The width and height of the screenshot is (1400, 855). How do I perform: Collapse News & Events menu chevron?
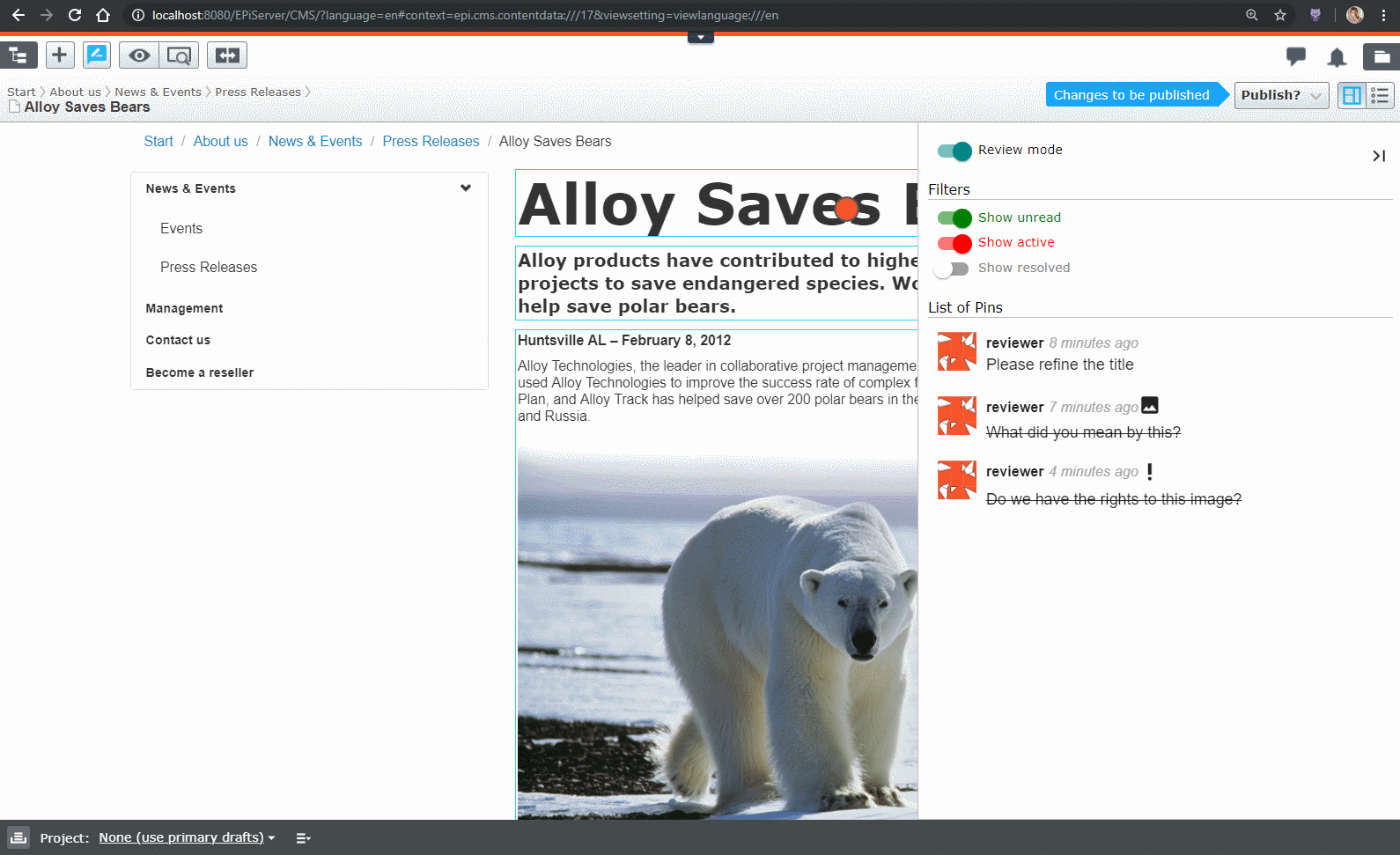coord(466,188)
